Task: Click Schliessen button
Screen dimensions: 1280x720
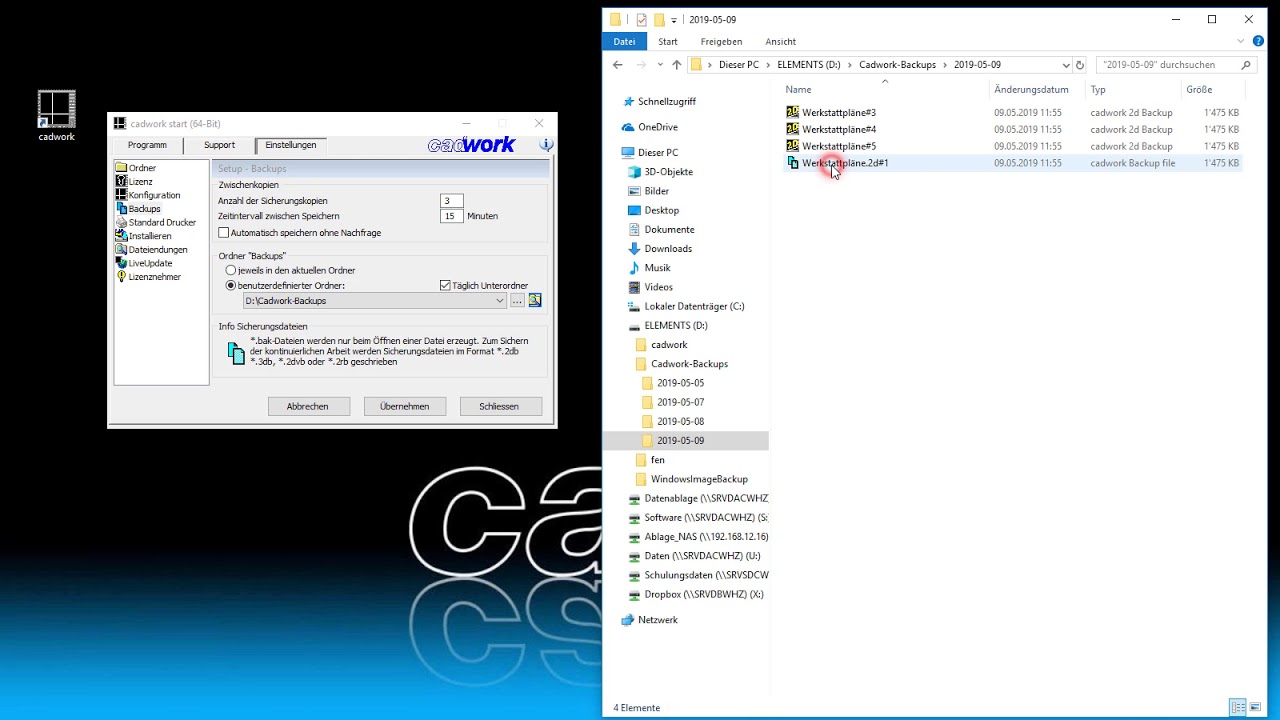Action: pyautogui.click(x=501, y=406)
